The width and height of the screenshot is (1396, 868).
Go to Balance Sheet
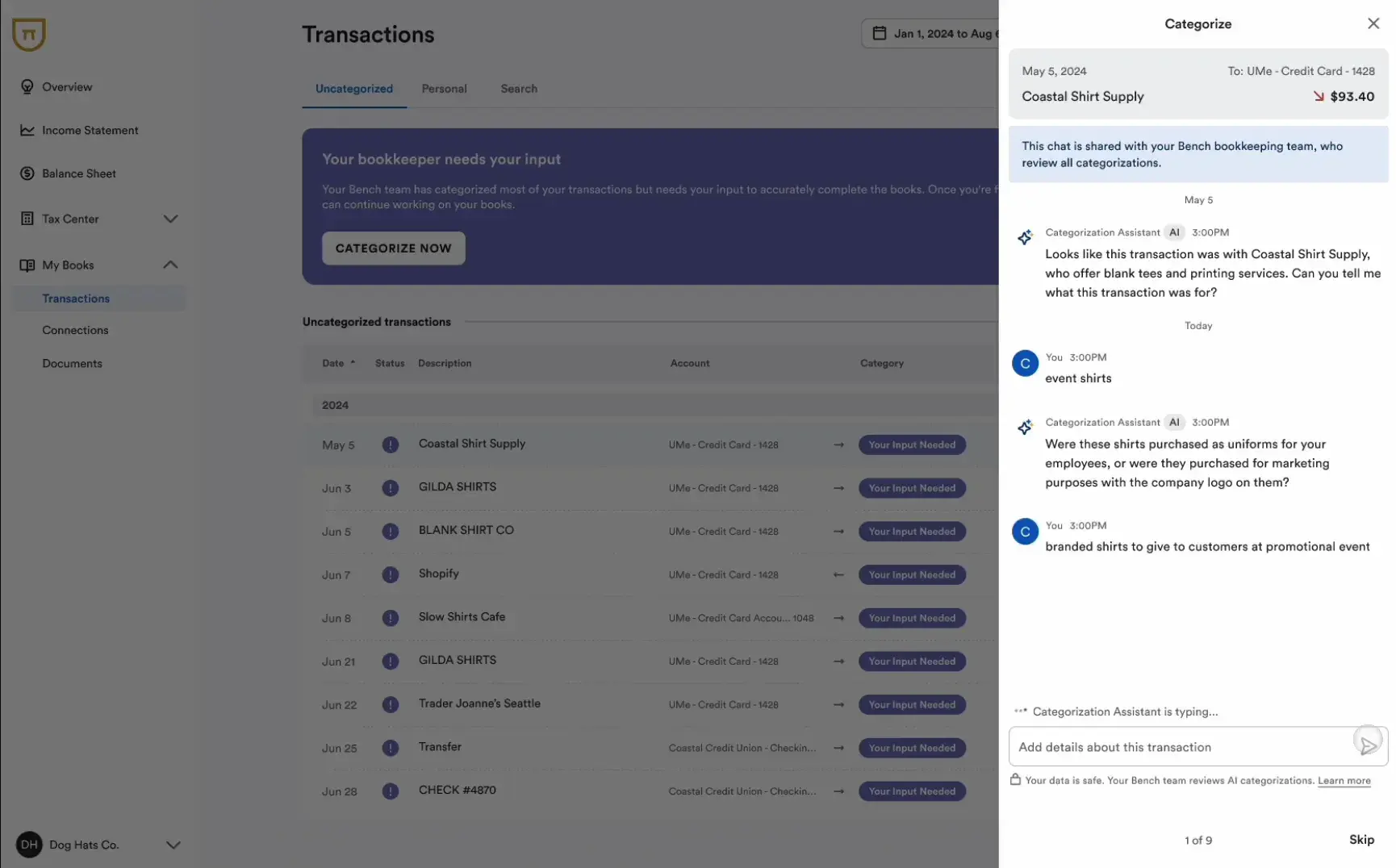tap(78, 173)
